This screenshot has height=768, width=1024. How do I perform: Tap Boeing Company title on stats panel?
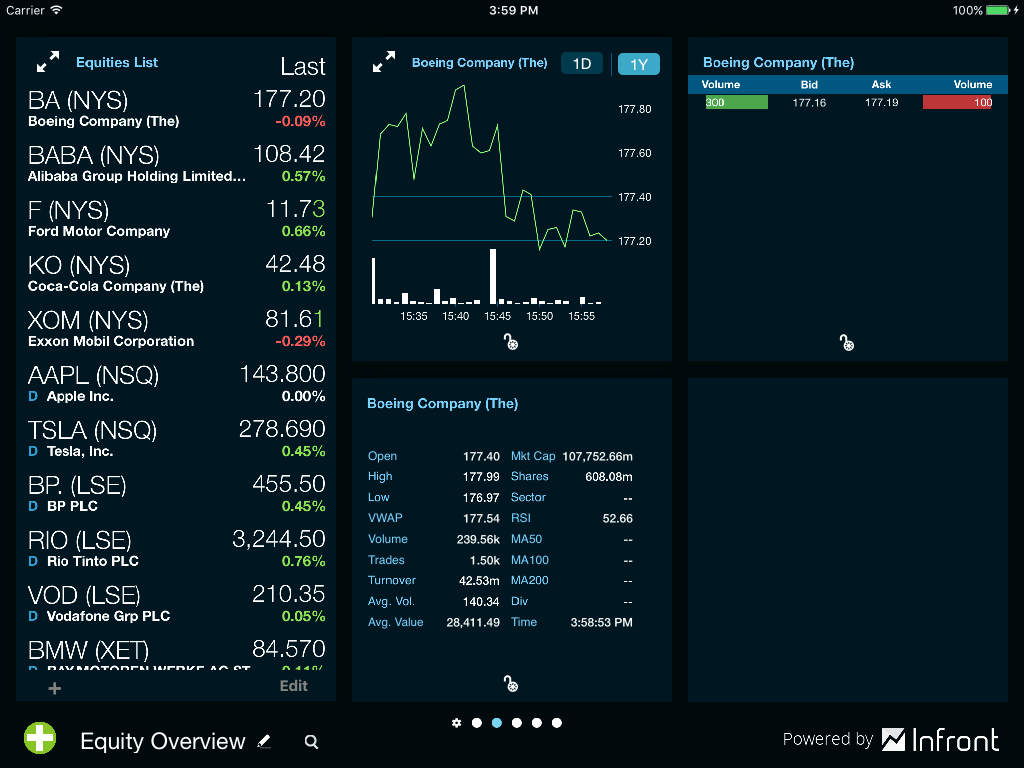pyautogui.click(x=443, y=404)
